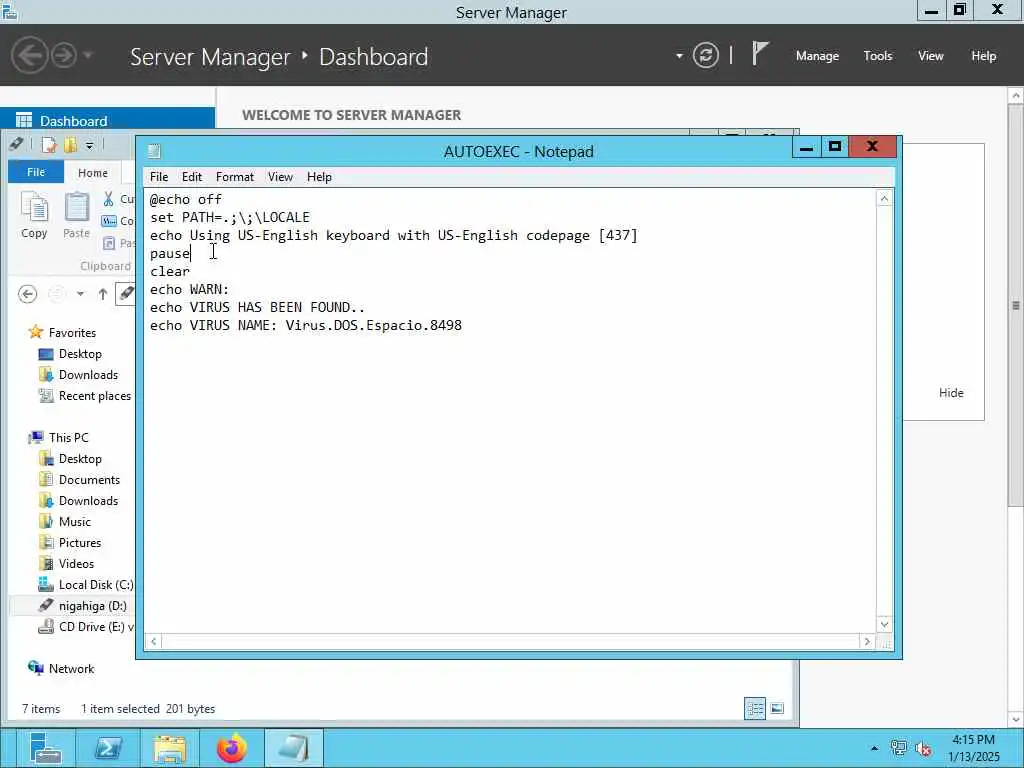Screen dimensions: 1024x768
Task: Open the Dashboard item in the sidebar
Action: point(107,121)
